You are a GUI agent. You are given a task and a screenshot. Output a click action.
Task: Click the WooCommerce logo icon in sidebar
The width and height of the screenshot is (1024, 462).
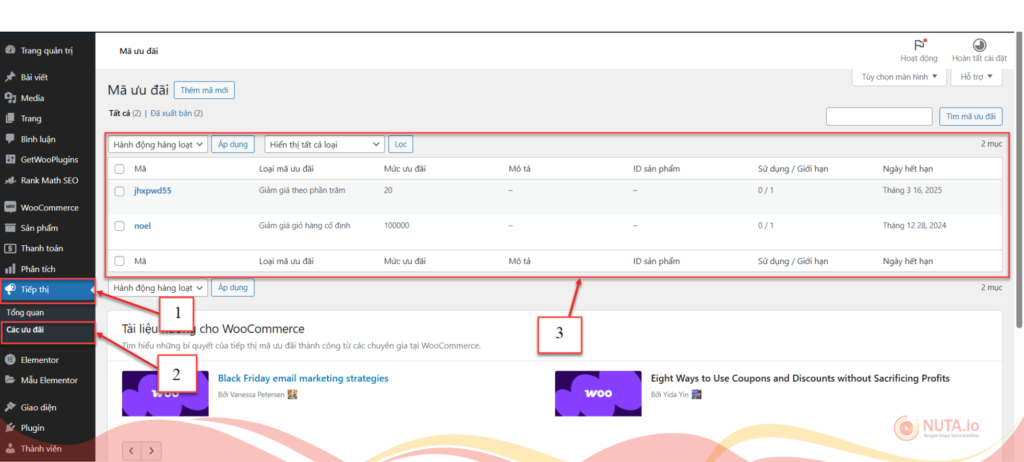[10, 207]
